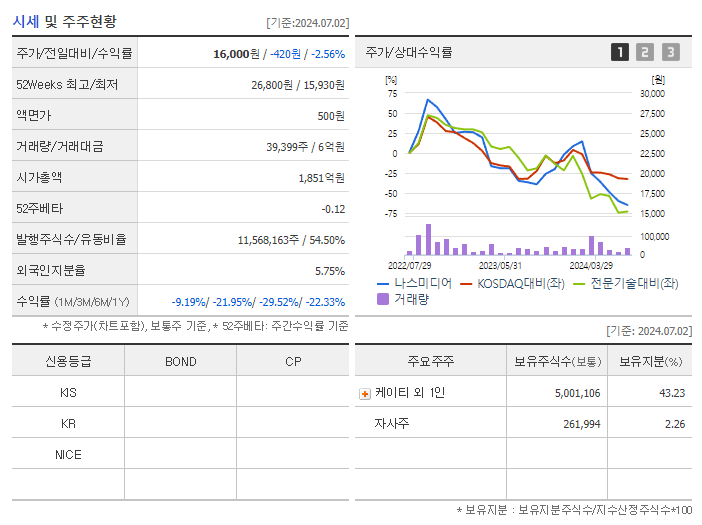
Task: Select the -9.19% one-month return
Action: coord(188,302)
